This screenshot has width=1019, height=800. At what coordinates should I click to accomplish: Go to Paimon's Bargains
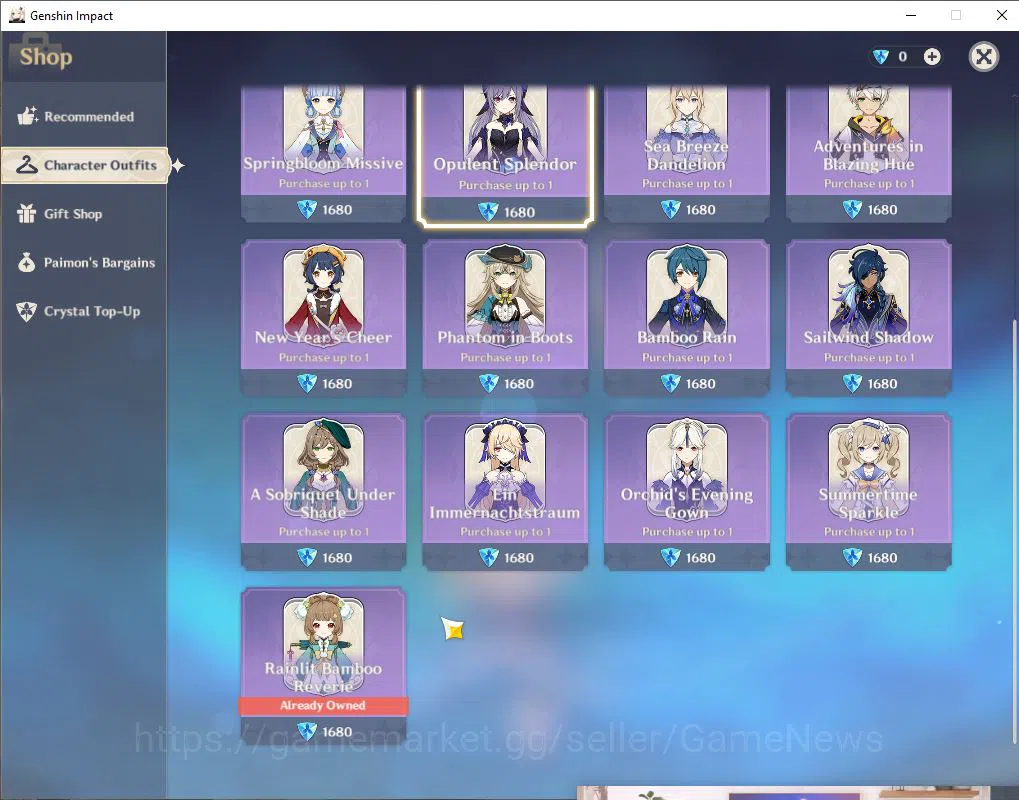point(83,263)
